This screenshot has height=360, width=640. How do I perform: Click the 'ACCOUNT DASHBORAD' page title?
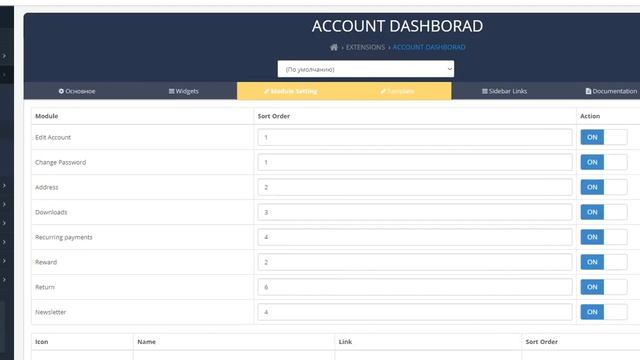pos(398,26)
